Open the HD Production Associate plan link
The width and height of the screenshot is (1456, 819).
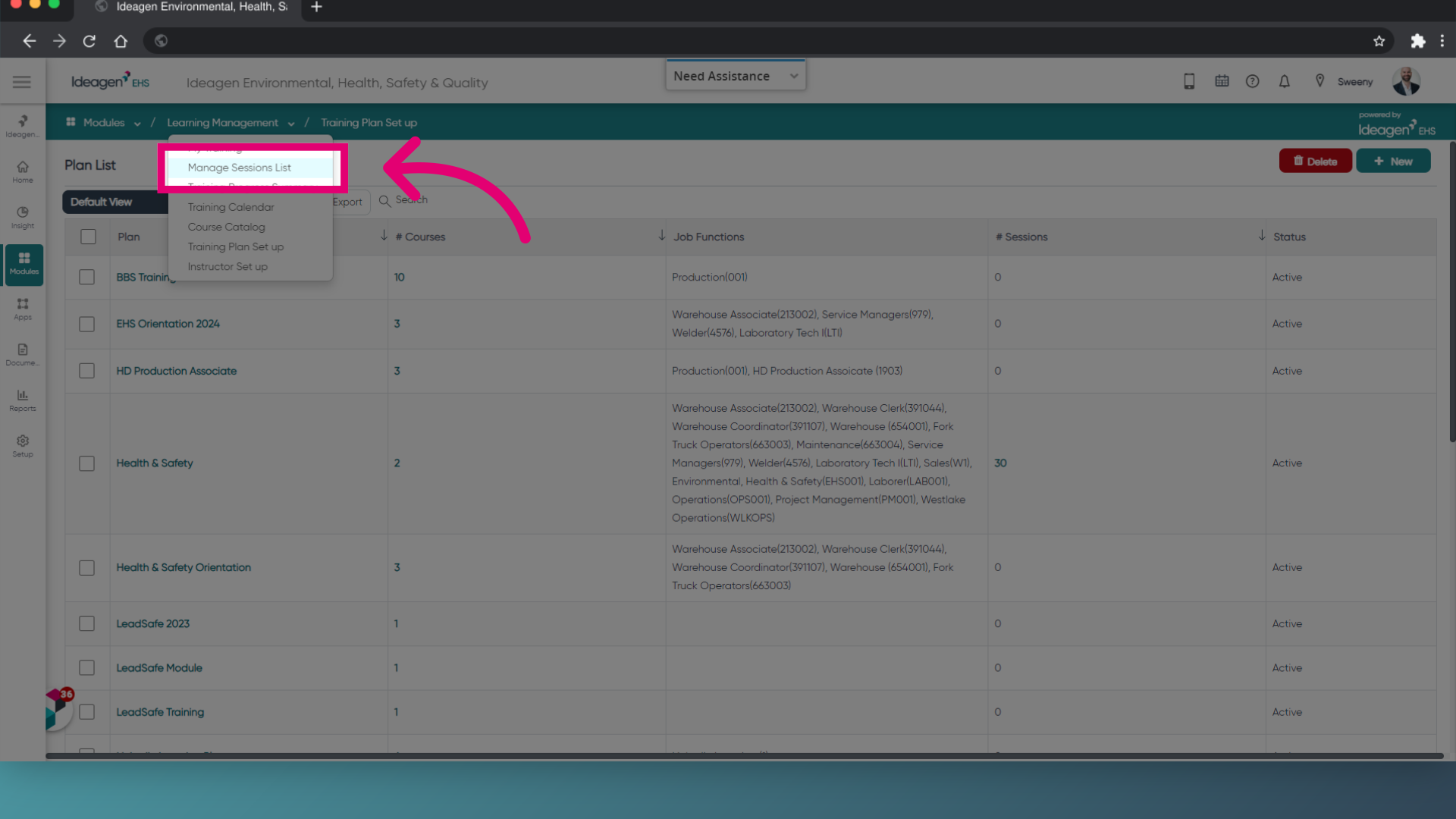(176, 371)
